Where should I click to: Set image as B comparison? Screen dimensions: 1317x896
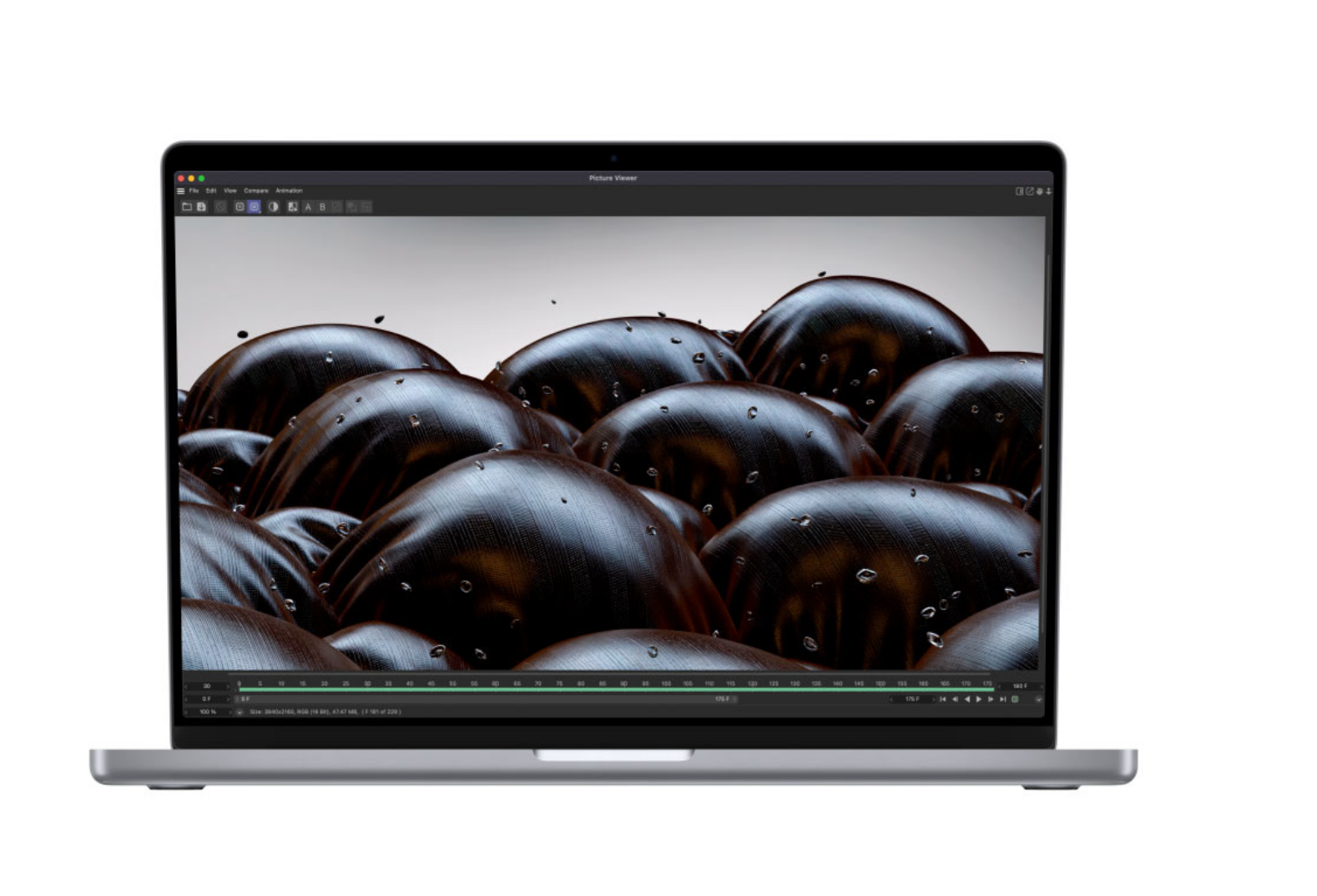click(x=322, y=207)
